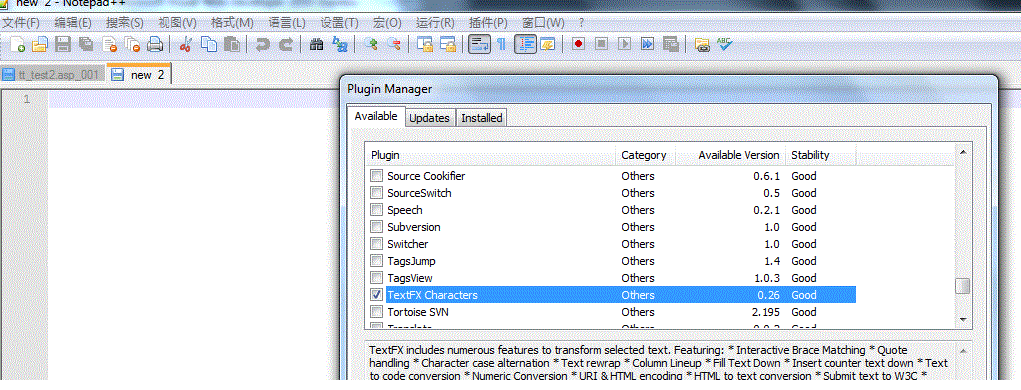Open the 文件(F) menu

point(21,22)
